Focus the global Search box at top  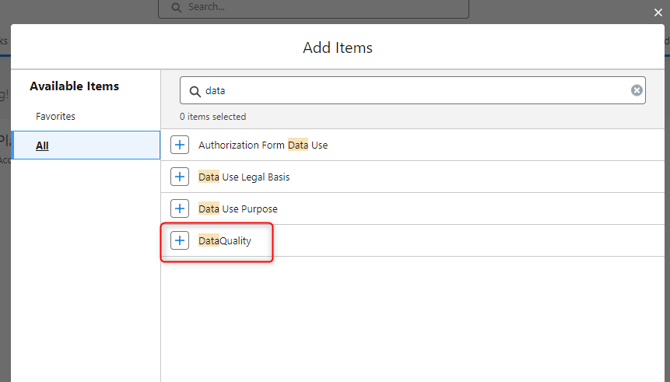313,8
